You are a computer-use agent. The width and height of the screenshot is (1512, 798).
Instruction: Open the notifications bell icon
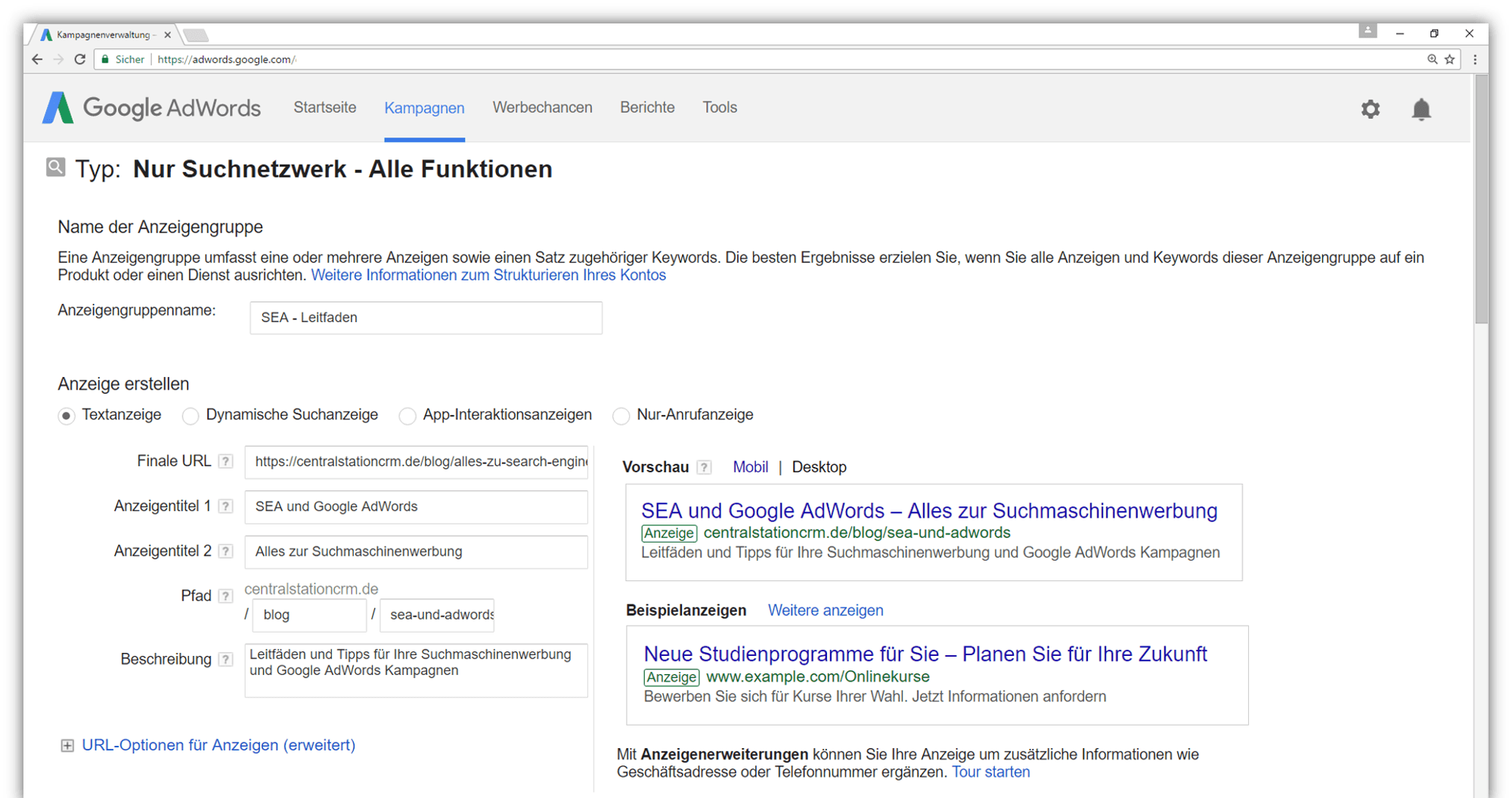[x=1421, y=109]
